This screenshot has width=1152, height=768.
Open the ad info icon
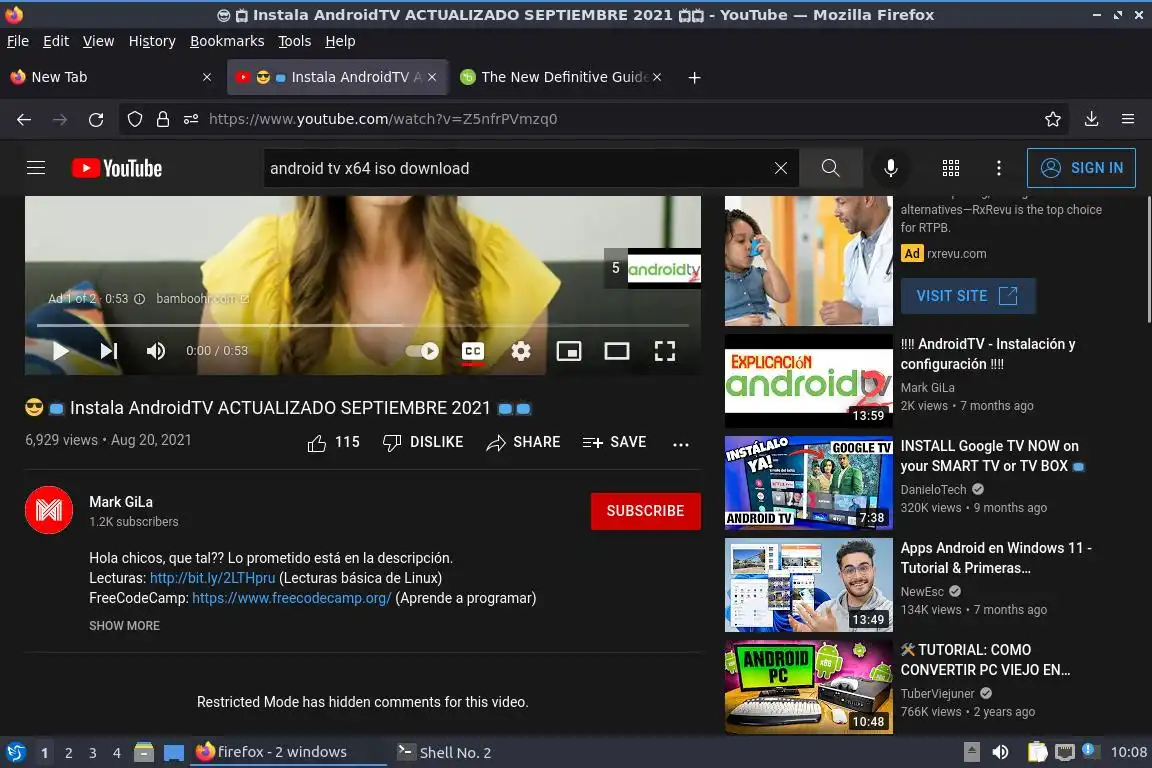[x=140, y=298]
